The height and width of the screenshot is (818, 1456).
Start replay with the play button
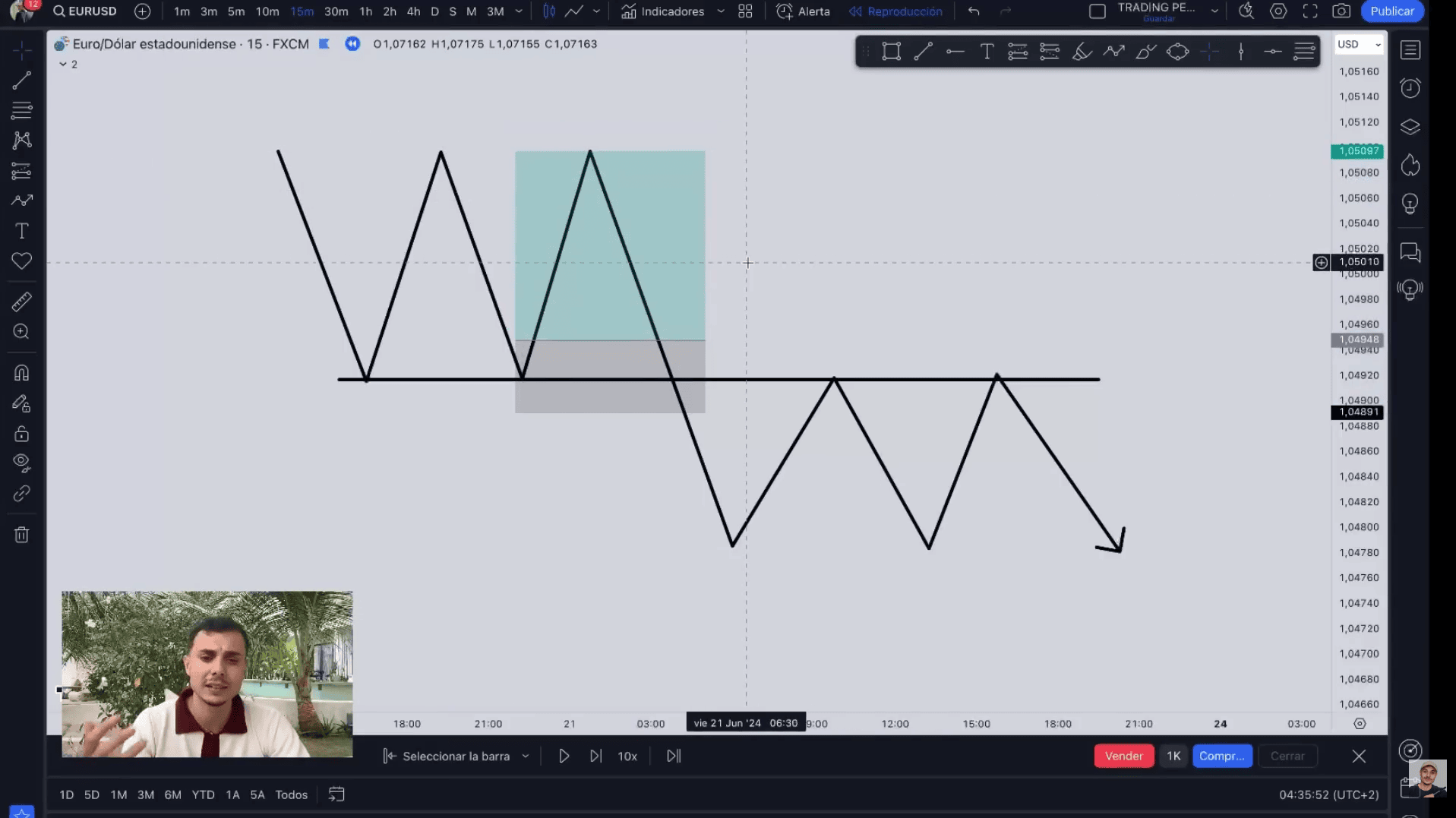(564, 756)
